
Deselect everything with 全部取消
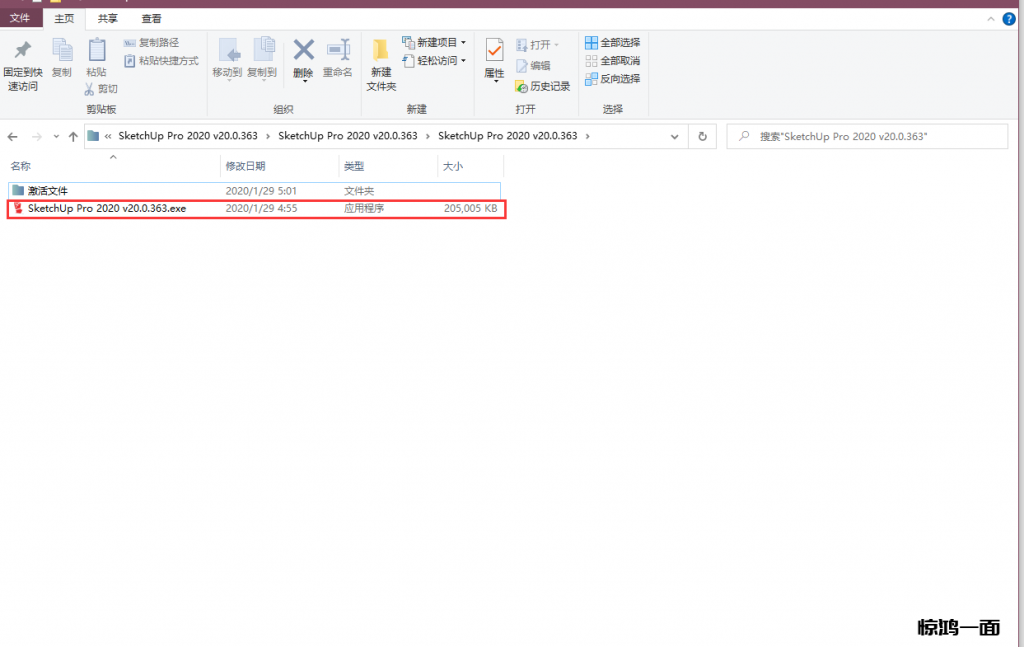point(612,61)
